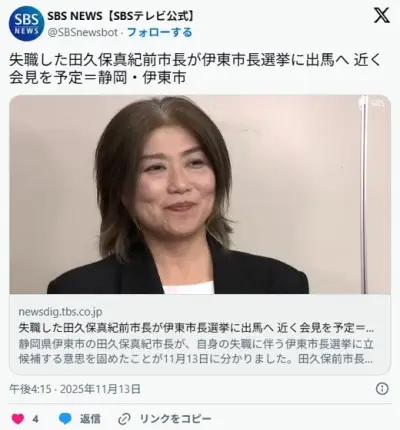Click the like count number 4
The image size is (400, 430).
(35, 419)
